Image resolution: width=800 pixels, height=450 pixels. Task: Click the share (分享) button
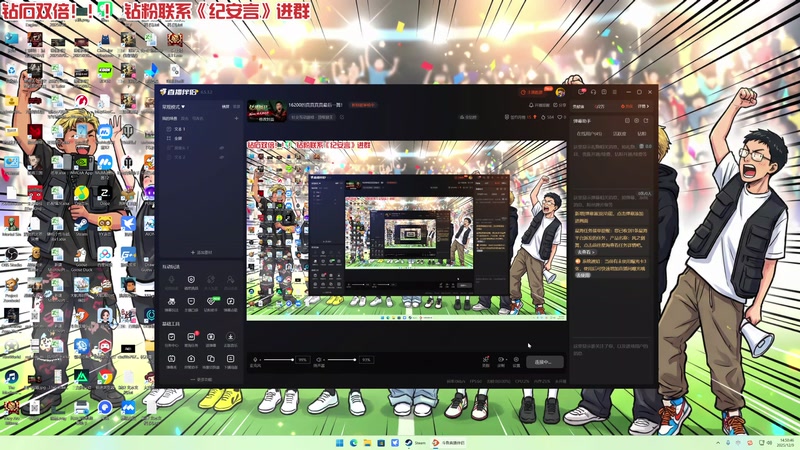click(560, 105)
